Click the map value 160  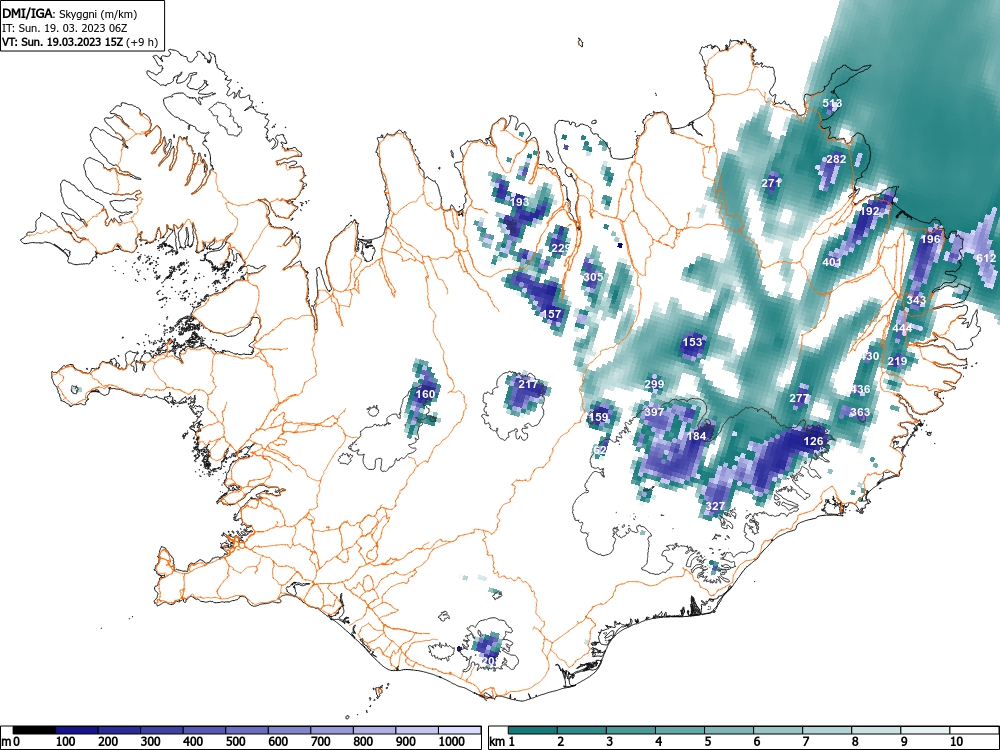tap(425, 394)
